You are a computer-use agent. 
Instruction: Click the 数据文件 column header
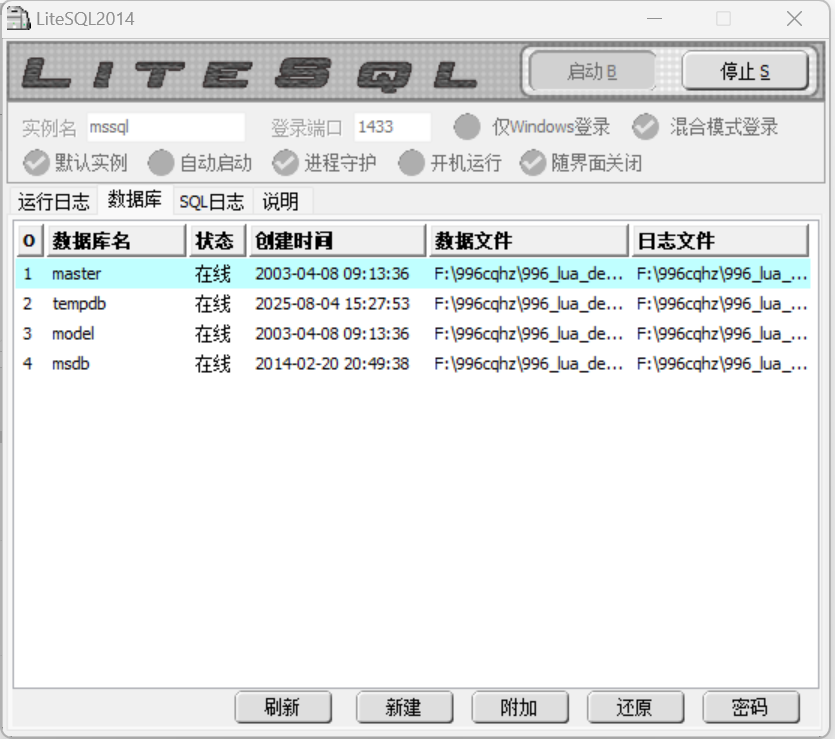click(529, 241)
